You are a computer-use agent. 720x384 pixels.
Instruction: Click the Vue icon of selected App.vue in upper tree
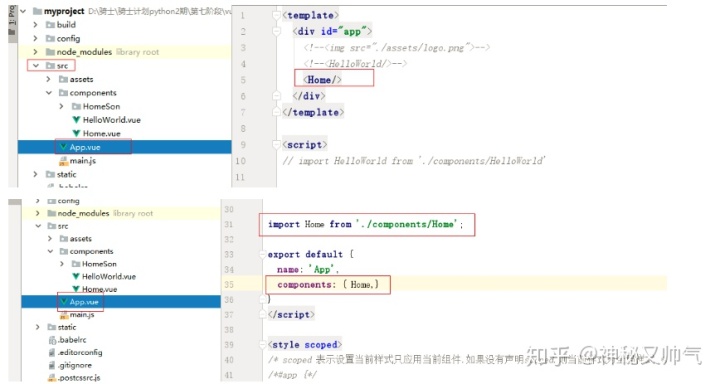pos(63,147)
